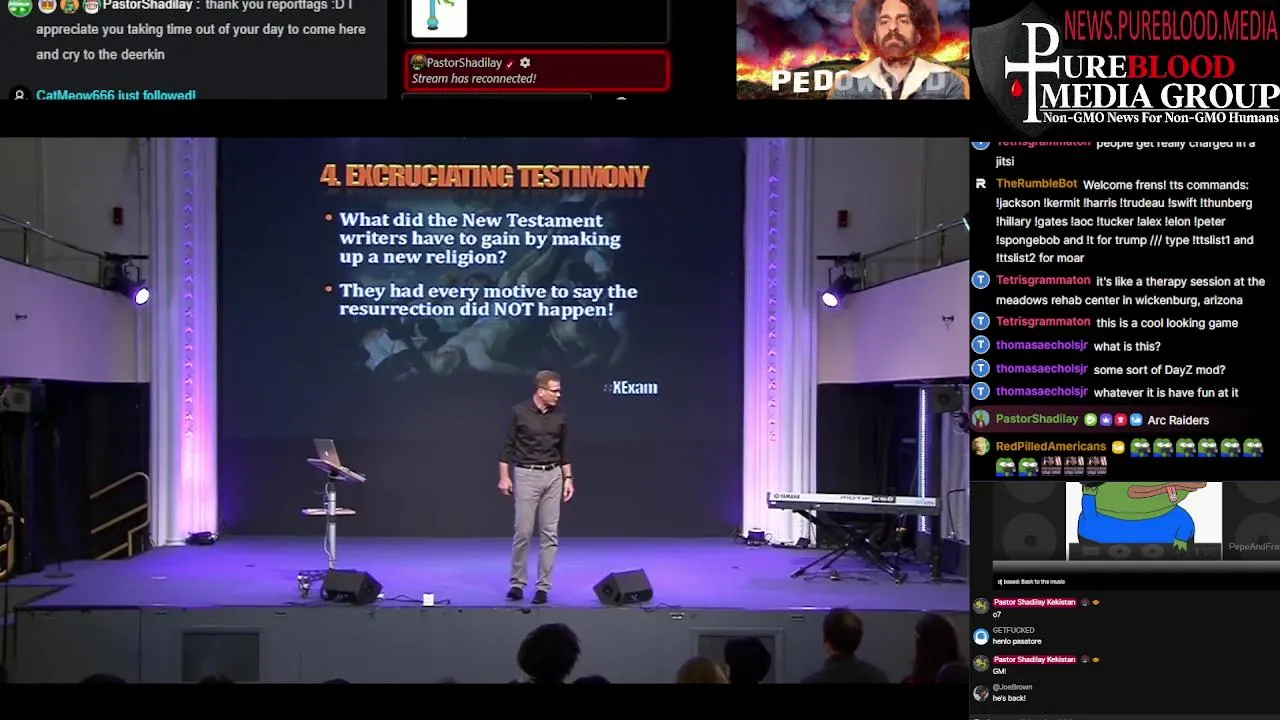Click the red checkmark badge next to PastorShadilay
Image resolution: width=1280 pixels, height=720 pixels.
(x=510, y=64)
